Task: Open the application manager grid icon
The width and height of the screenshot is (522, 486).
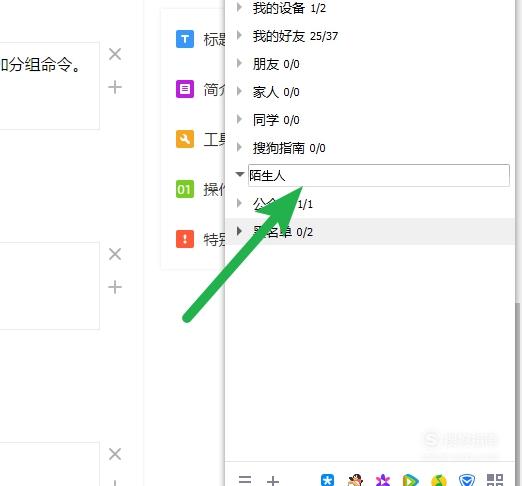Action: click(x=495, y=480)
